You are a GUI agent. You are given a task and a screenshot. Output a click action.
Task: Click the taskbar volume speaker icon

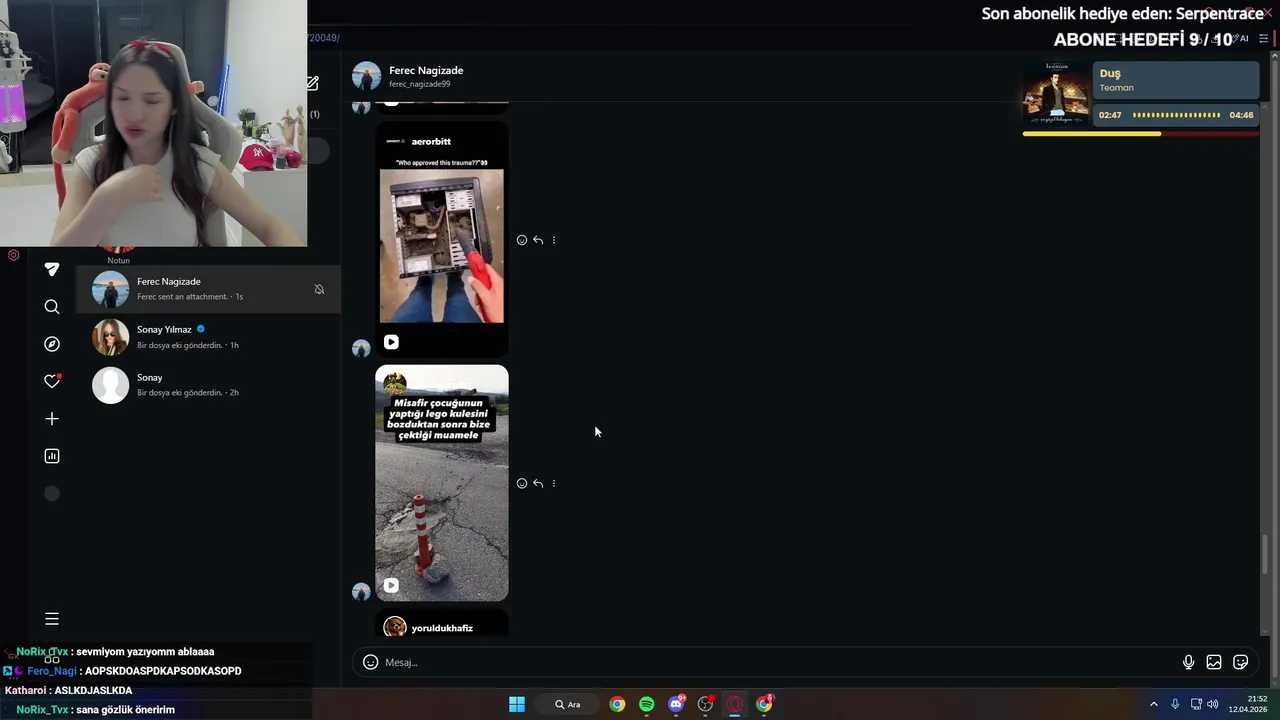1213,704
